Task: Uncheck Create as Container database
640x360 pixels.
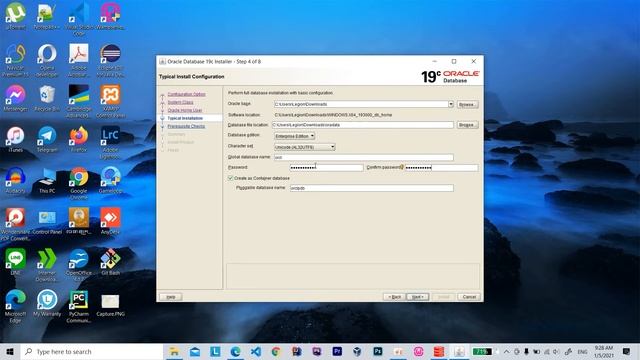Action: [231, 178]
